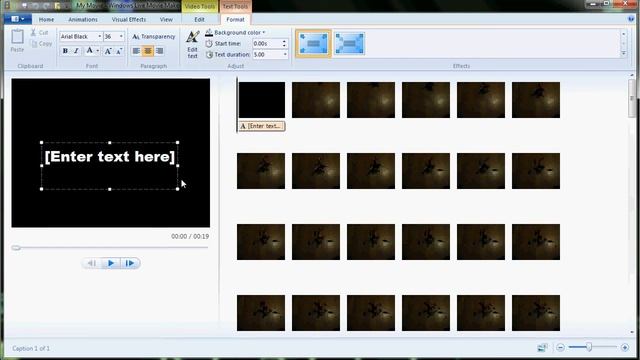This screenshot has height=360, width=640.
Task: Align caption text left
Action: (136, 51)
